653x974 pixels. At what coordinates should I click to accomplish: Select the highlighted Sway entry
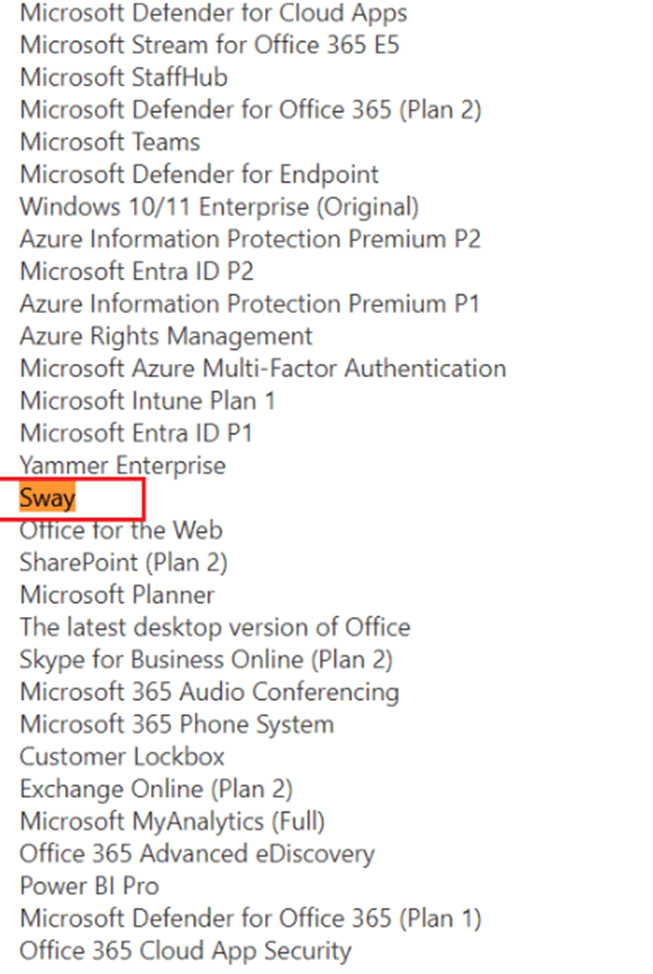[x=47, y=498]
